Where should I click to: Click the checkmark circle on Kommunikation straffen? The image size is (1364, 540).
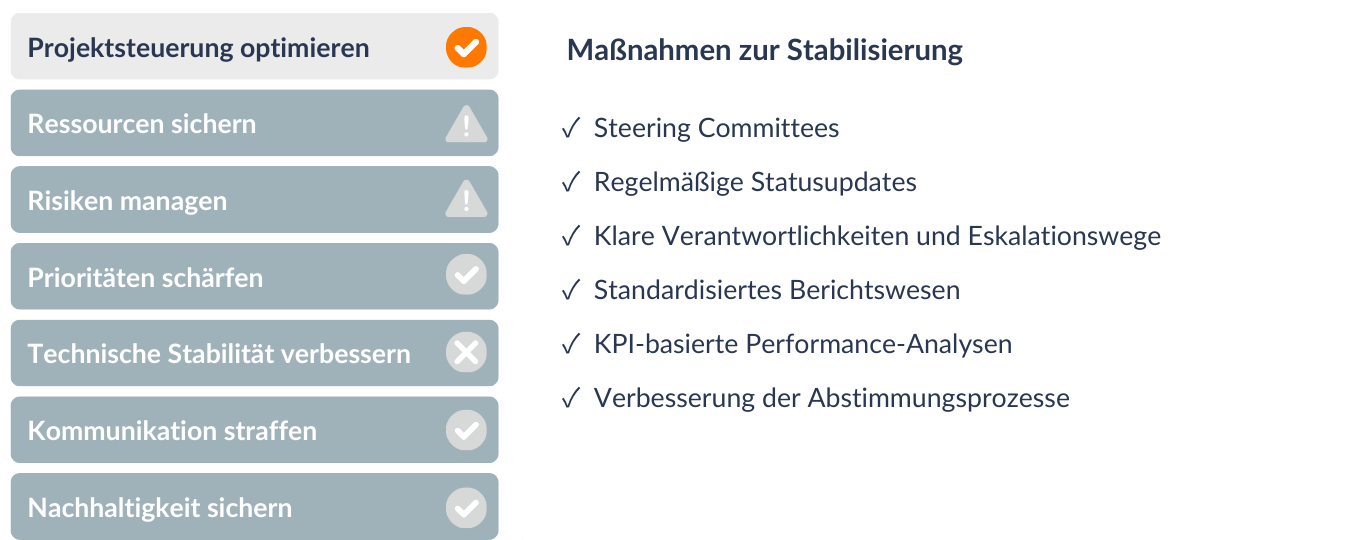pyautogui.click(x=466, y=430)
